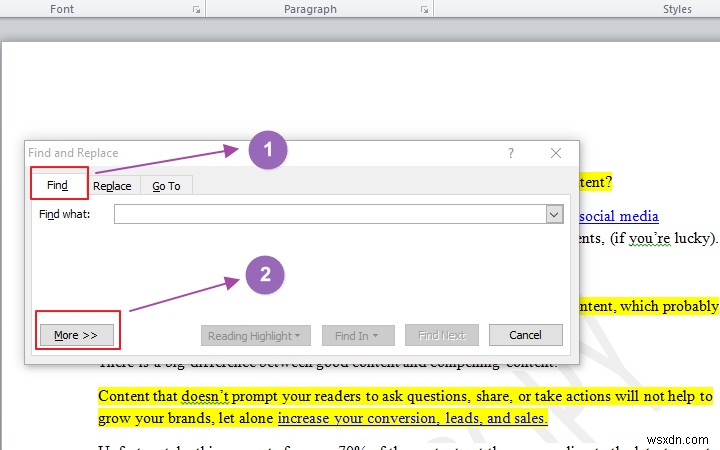Click inside the Find what field

[x=330, y=214]
